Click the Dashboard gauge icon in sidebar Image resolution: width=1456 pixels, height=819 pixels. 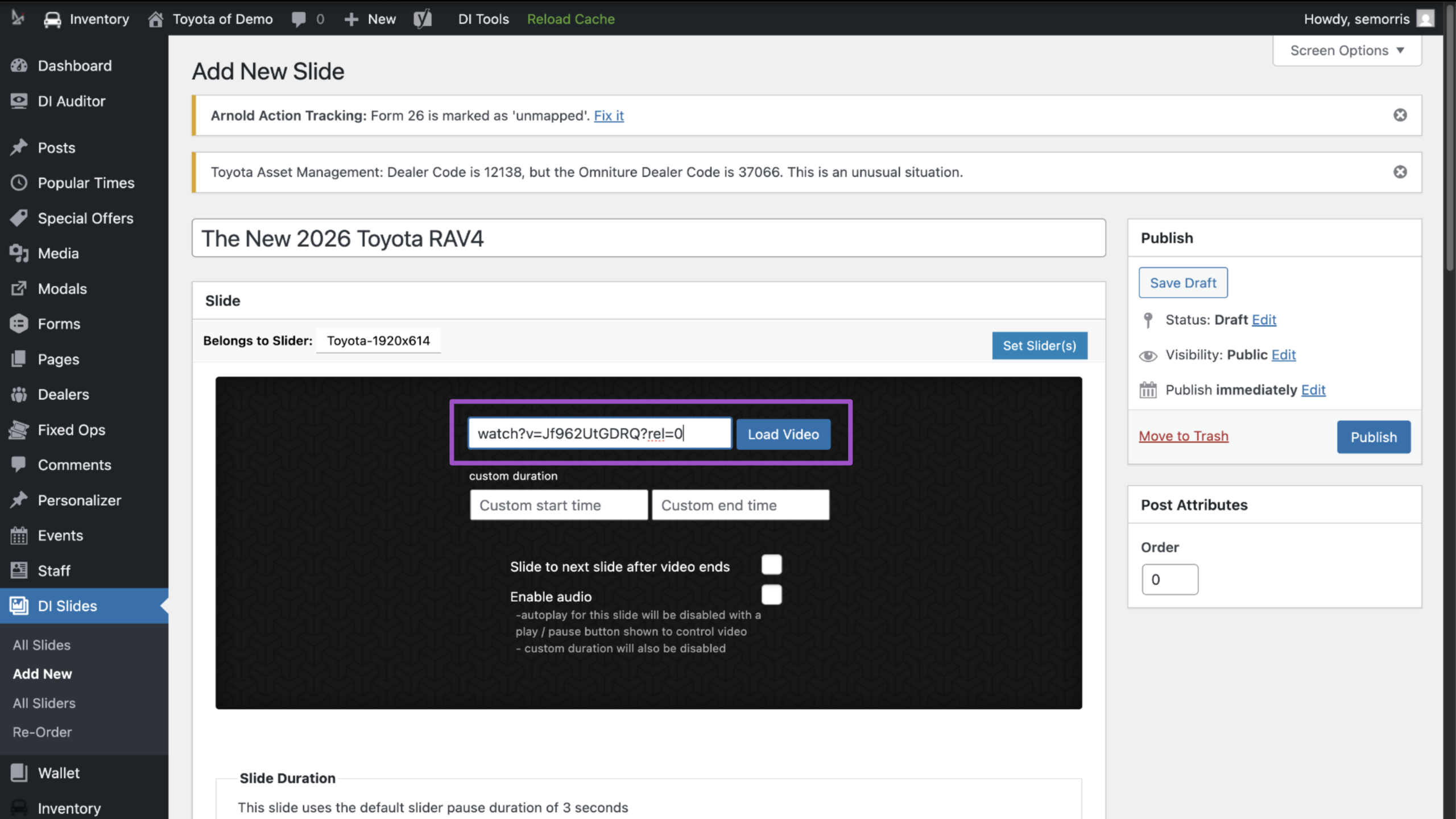(19, 65)
